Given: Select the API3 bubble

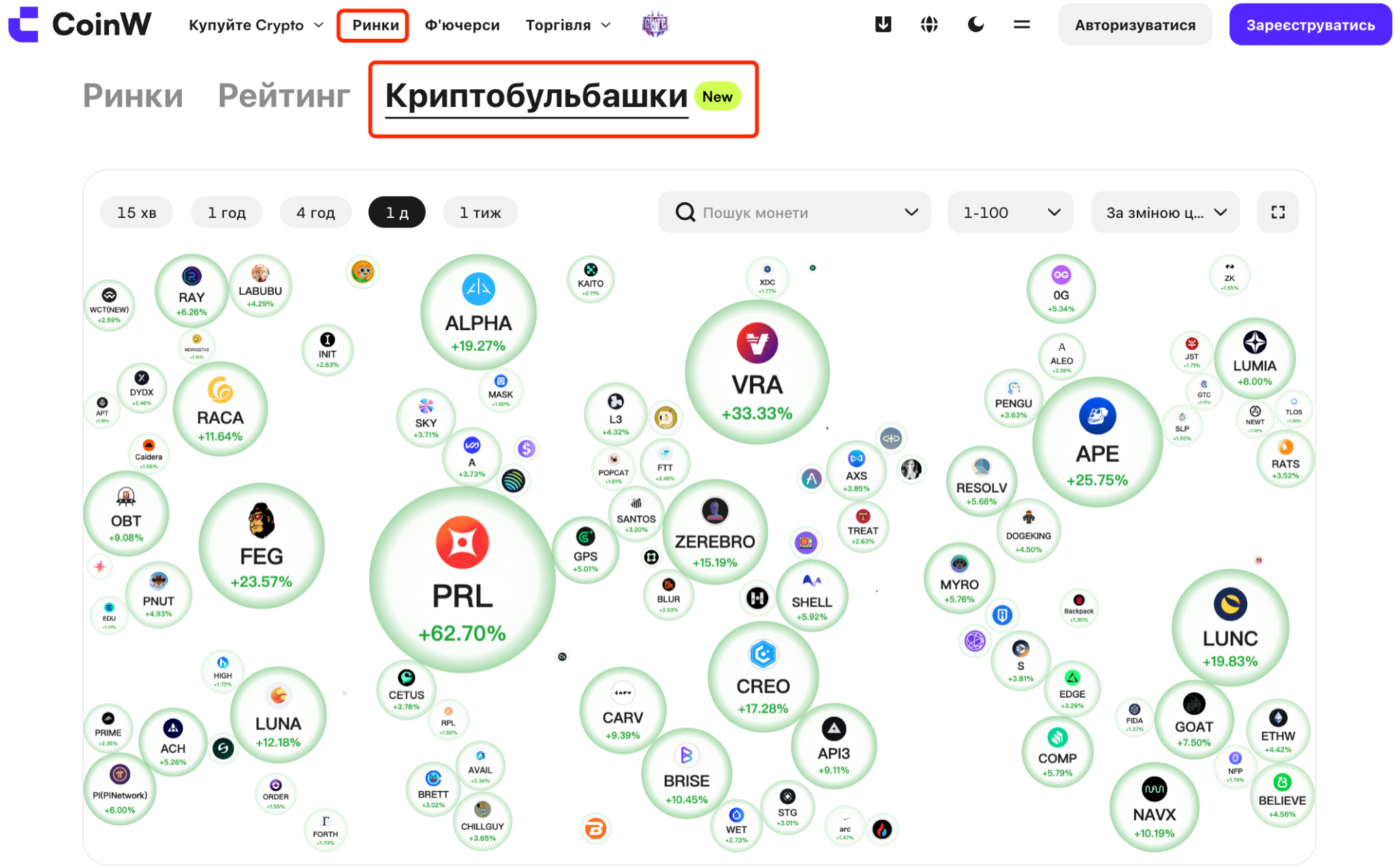Looking at the screenshot, I should pos(834,746).
